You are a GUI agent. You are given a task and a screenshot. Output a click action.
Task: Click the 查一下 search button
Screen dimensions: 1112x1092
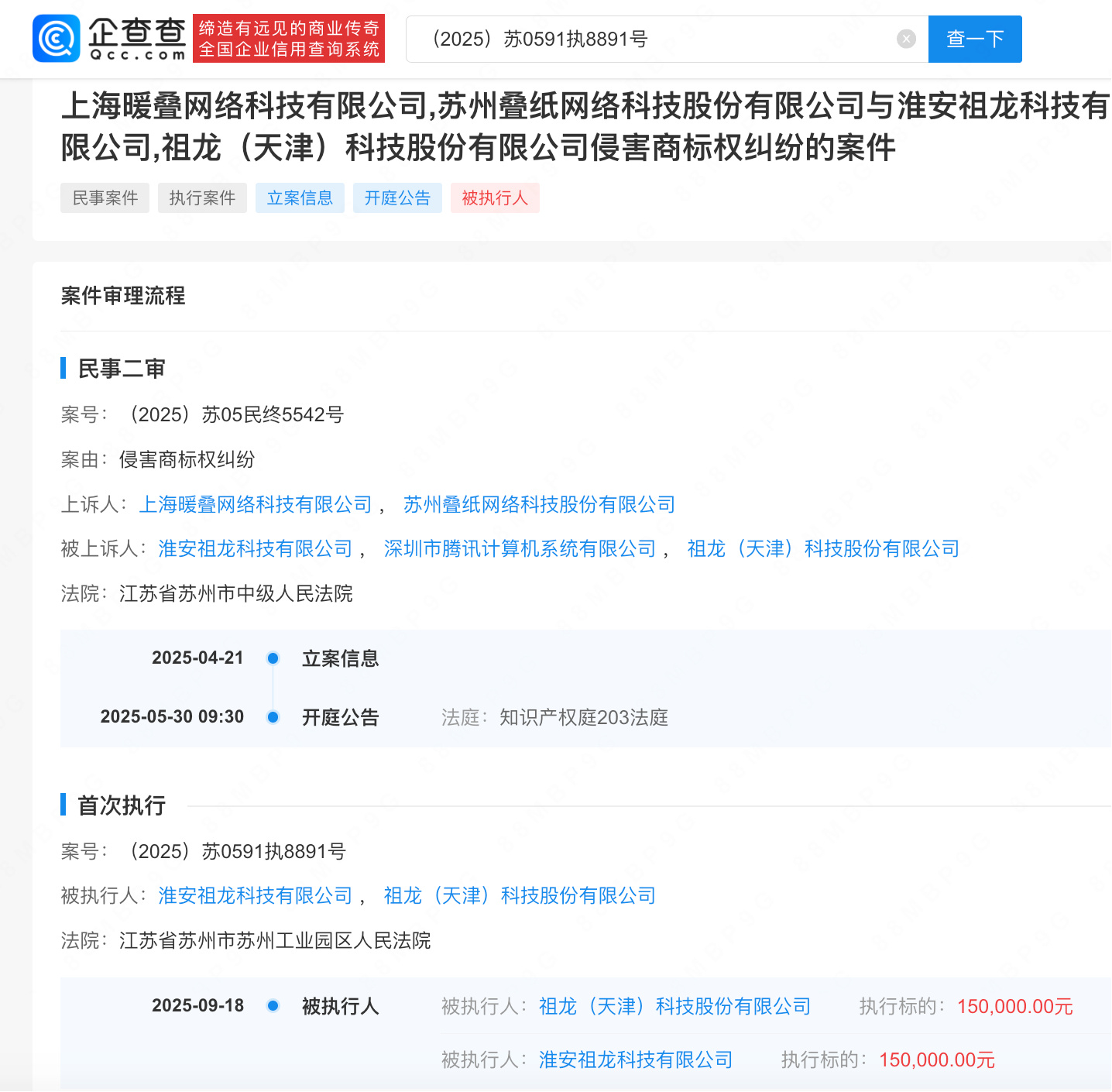tap(974, 39)
